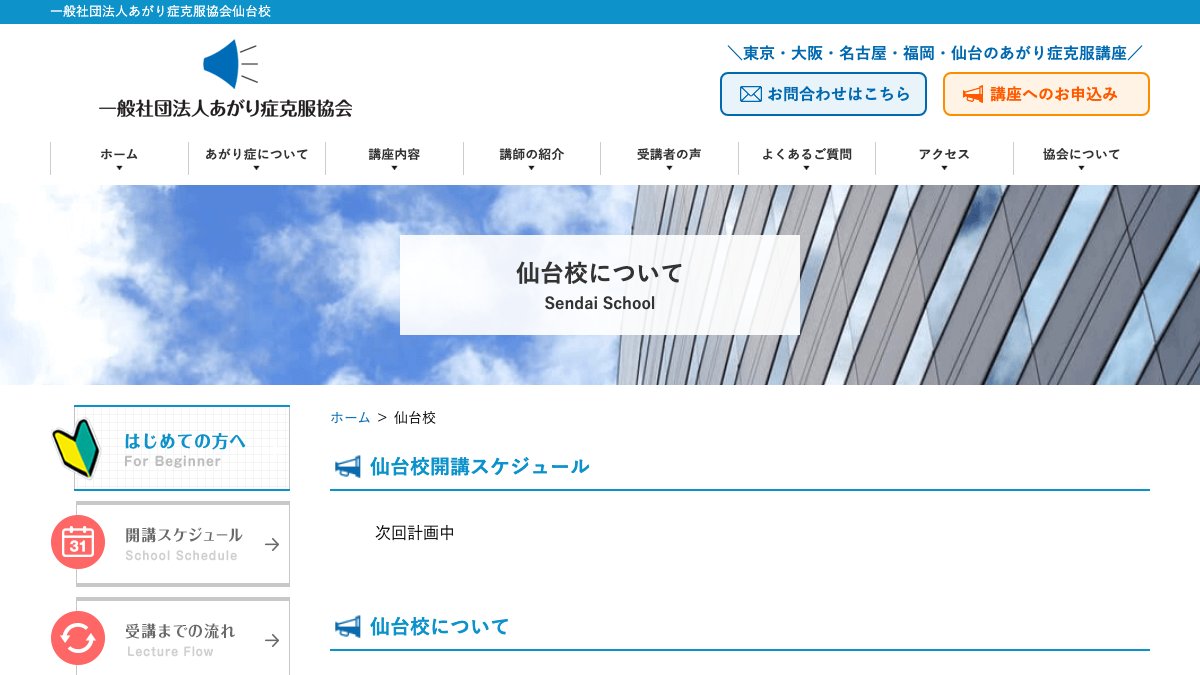The height and width of the screenshot is (675, 1200).
Task: Click the 仙台校開講スケジュール heading
Action: tap(479, 466)
